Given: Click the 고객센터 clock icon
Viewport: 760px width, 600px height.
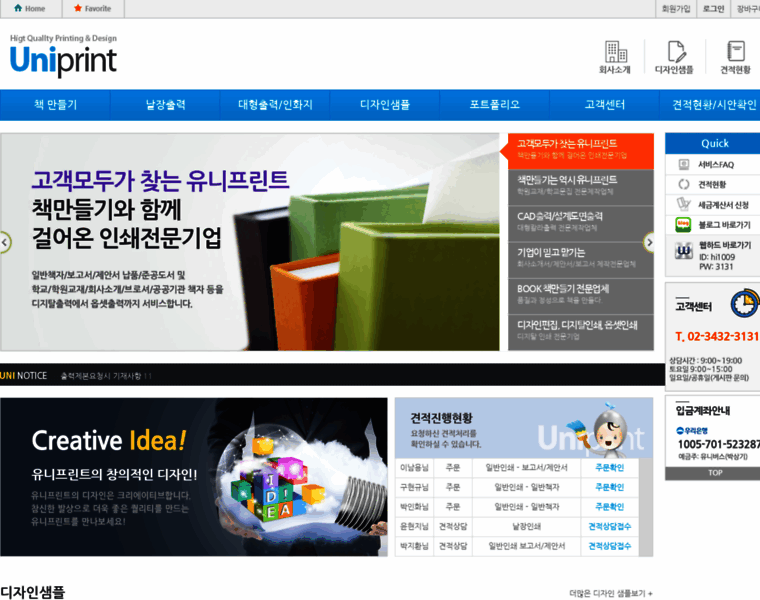Looking at the screenshot, I should (x=744, y=304).
